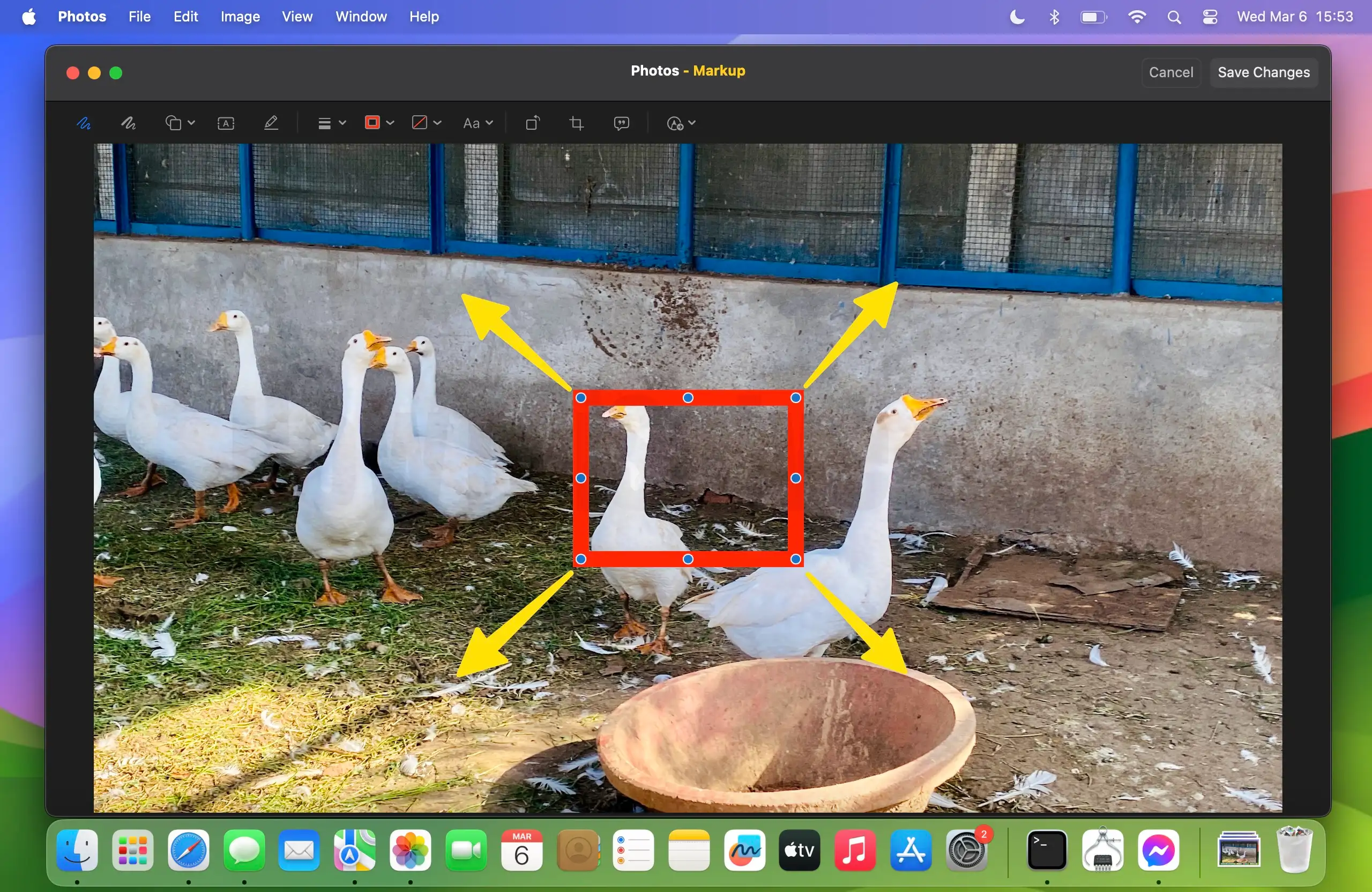Toggle Focus mode moon icon in menu bar
The image size is (1372, 892).
pyautogui.click(x=1017, y=17)
